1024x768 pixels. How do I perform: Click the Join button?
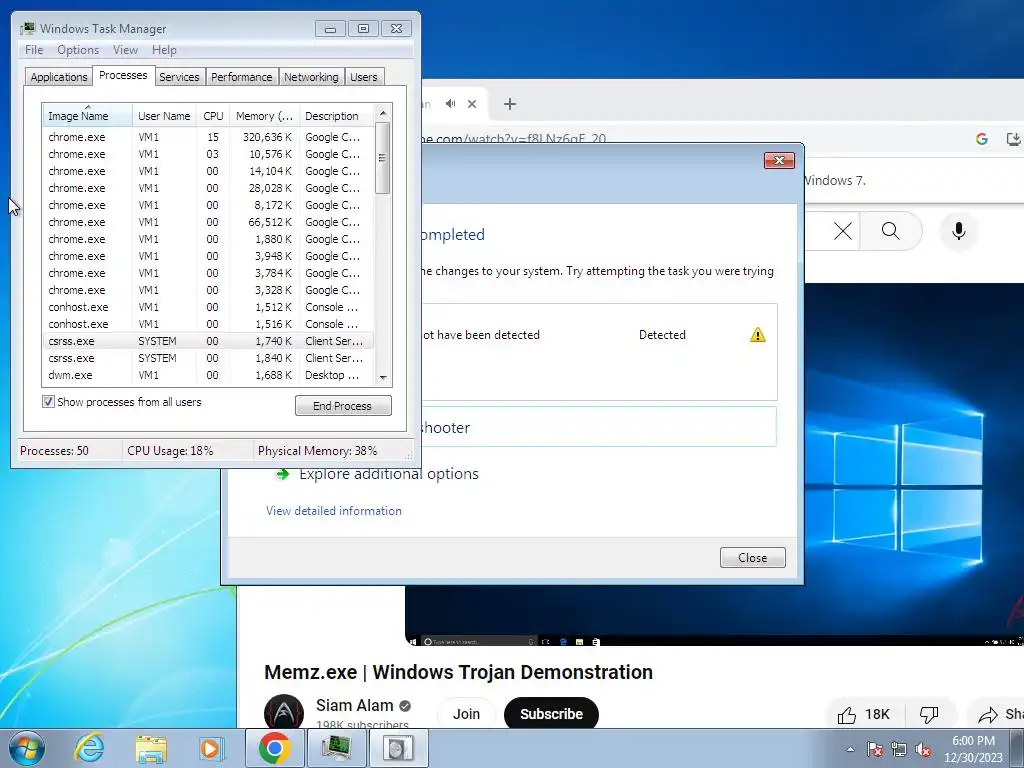pyautogui.click(x=466, y=714)
